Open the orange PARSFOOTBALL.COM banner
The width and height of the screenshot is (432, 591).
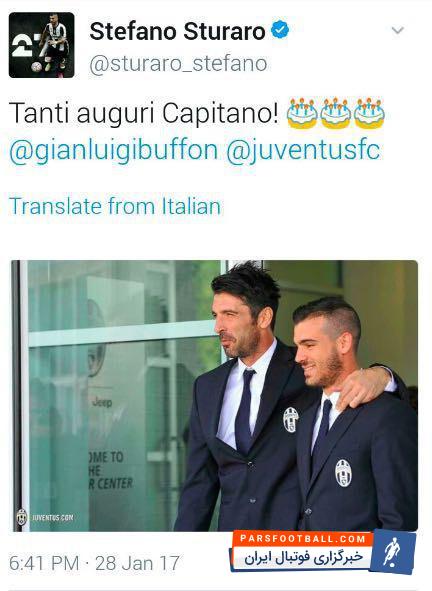[303, 539]
